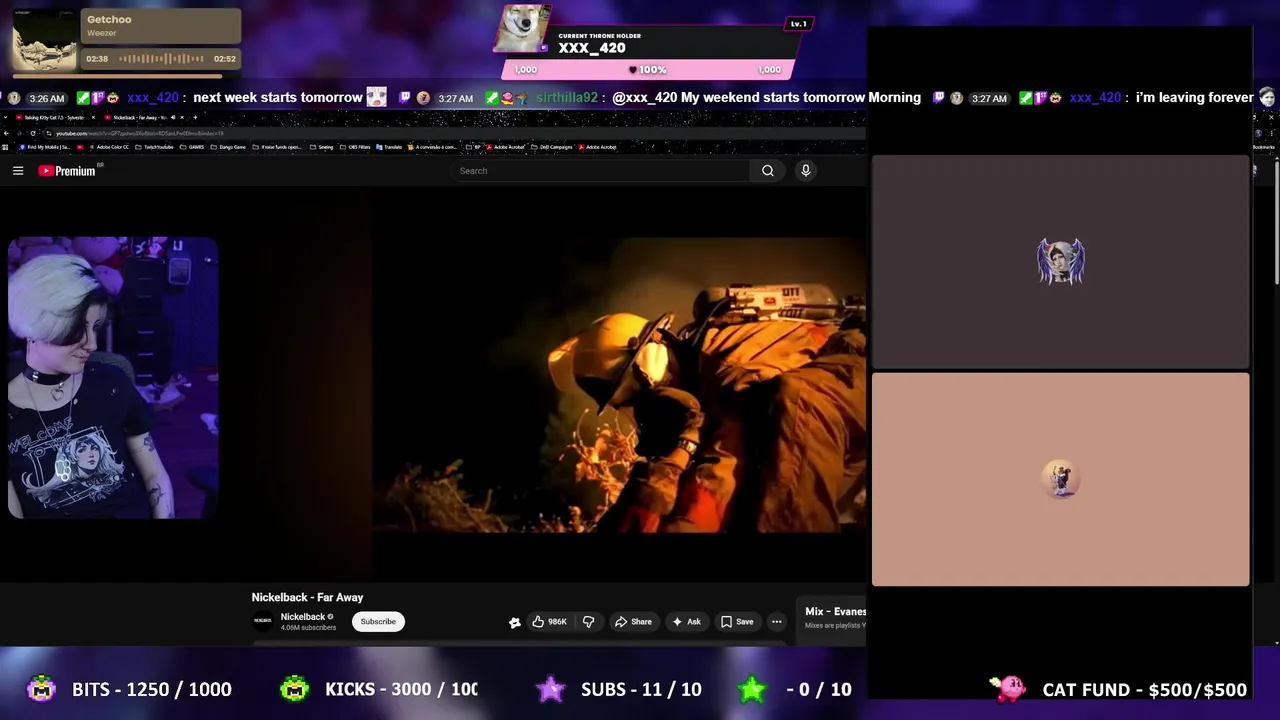Subscribe to the Nickelback channel
Viewport: 1280px width, 720px height.
[378, 622]
